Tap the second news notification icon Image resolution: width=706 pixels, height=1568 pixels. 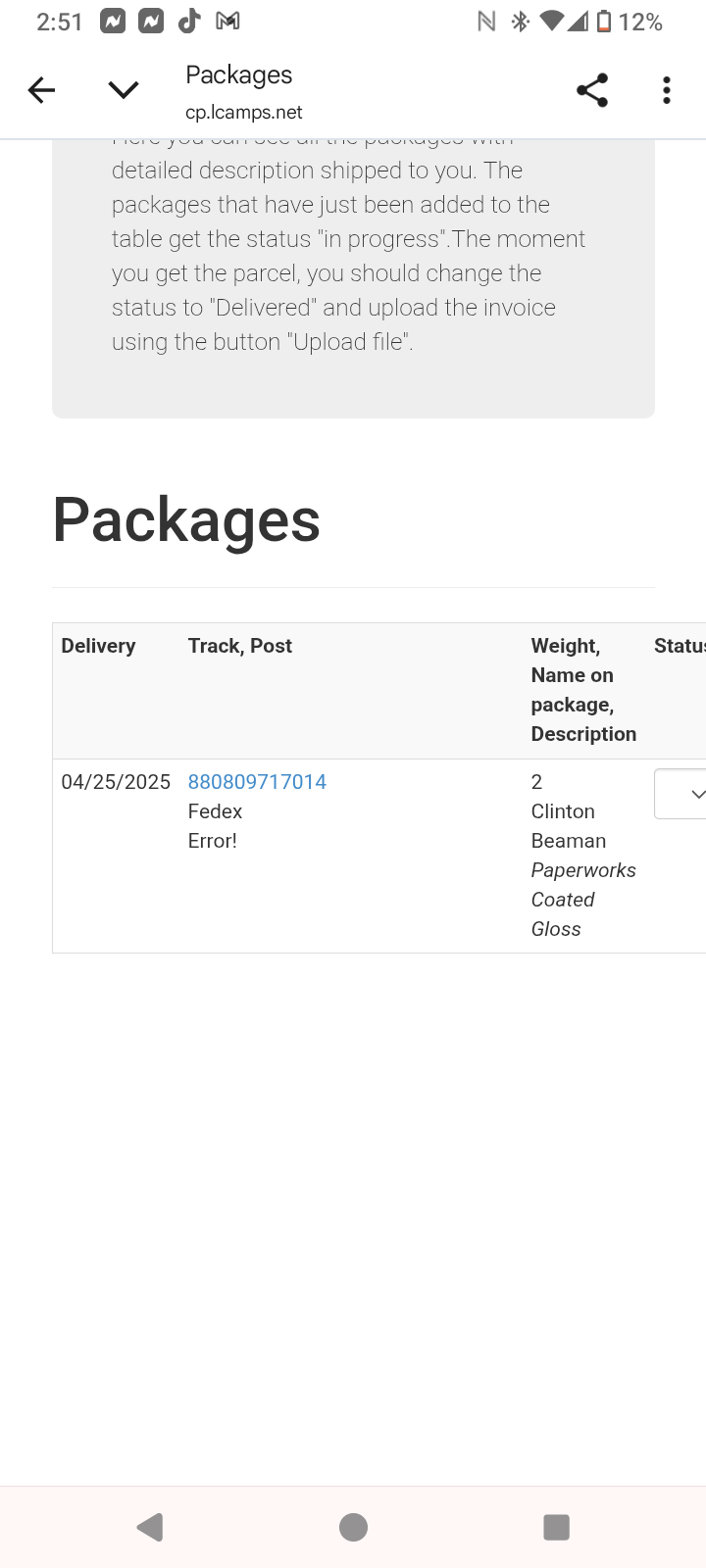pos(151,21)
